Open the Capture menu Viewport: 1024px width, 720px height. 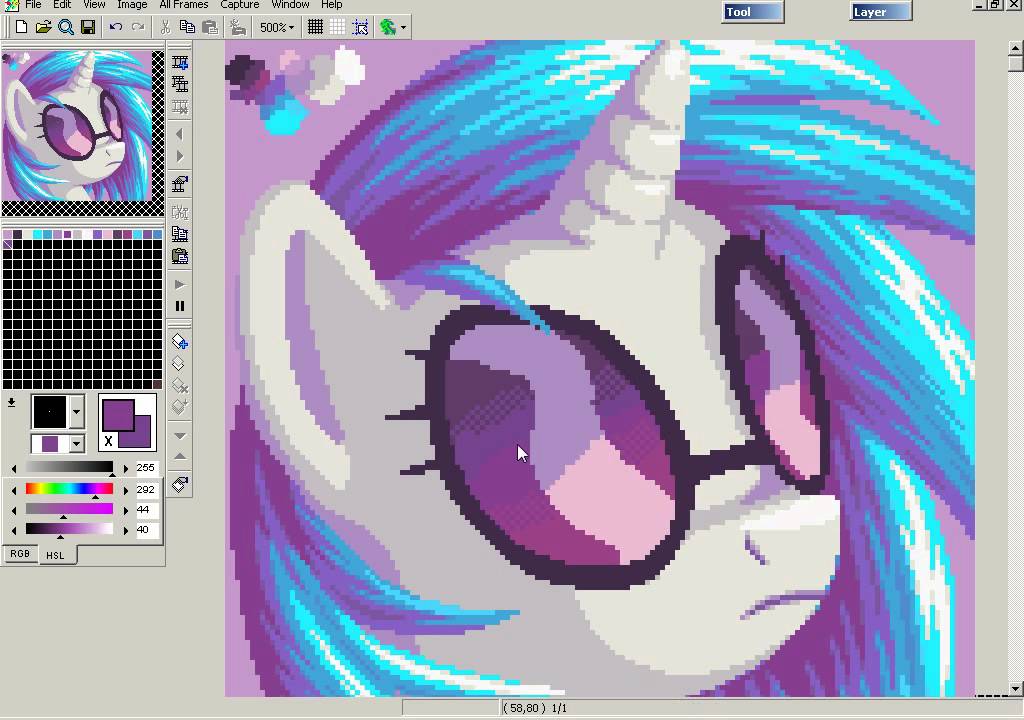click(x=240, y=5)
